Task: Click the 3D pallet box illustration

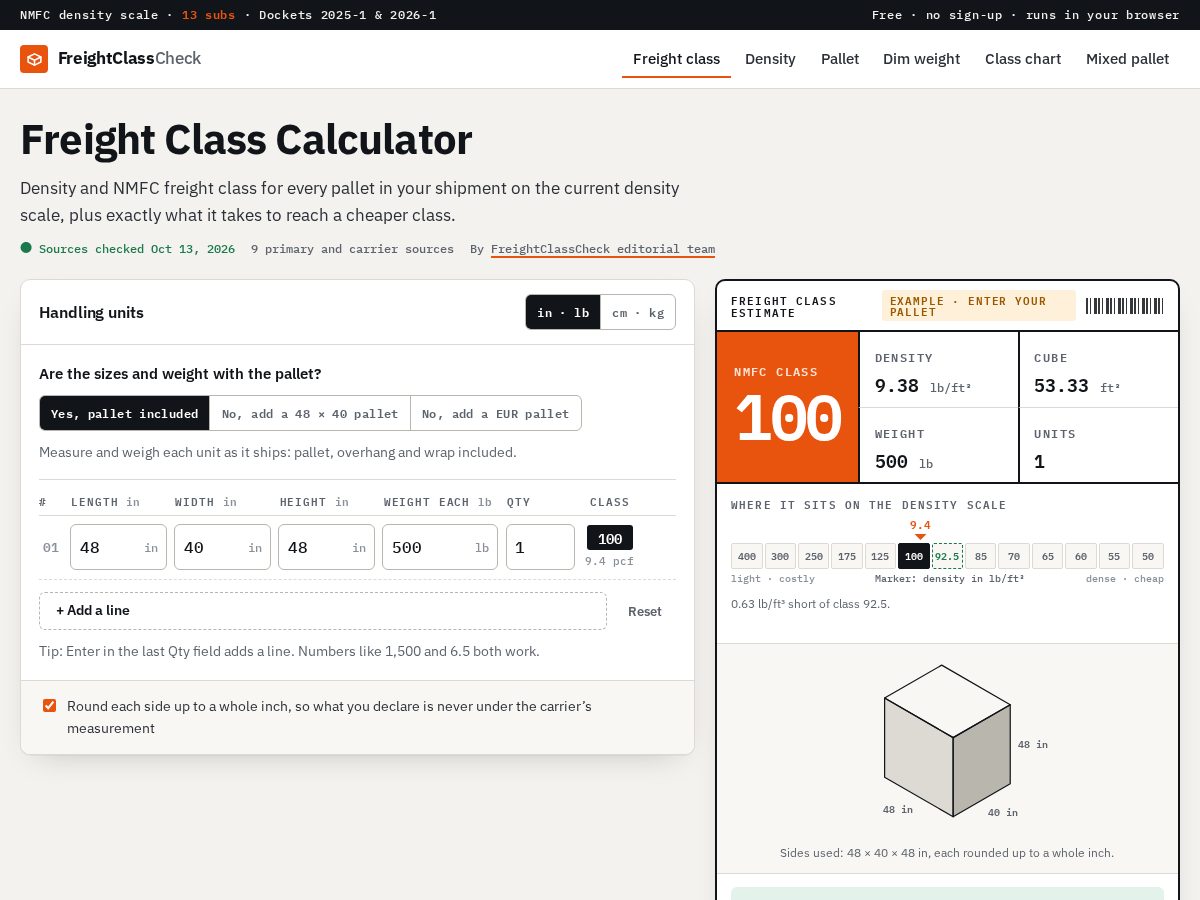Action: click(x=947, y=741)
